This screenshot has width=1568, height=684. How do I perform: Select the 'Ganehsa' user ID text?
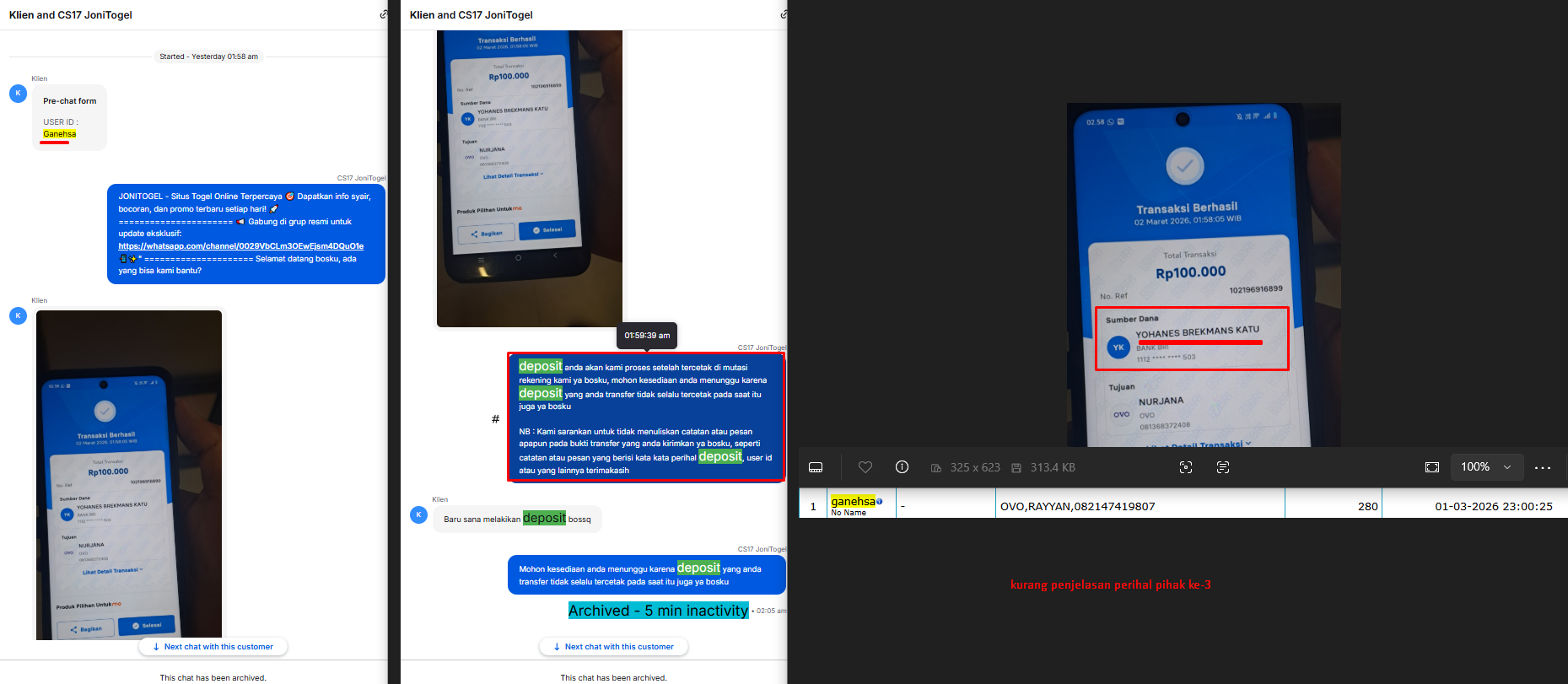pyautogui.click(x=60, y=134)
